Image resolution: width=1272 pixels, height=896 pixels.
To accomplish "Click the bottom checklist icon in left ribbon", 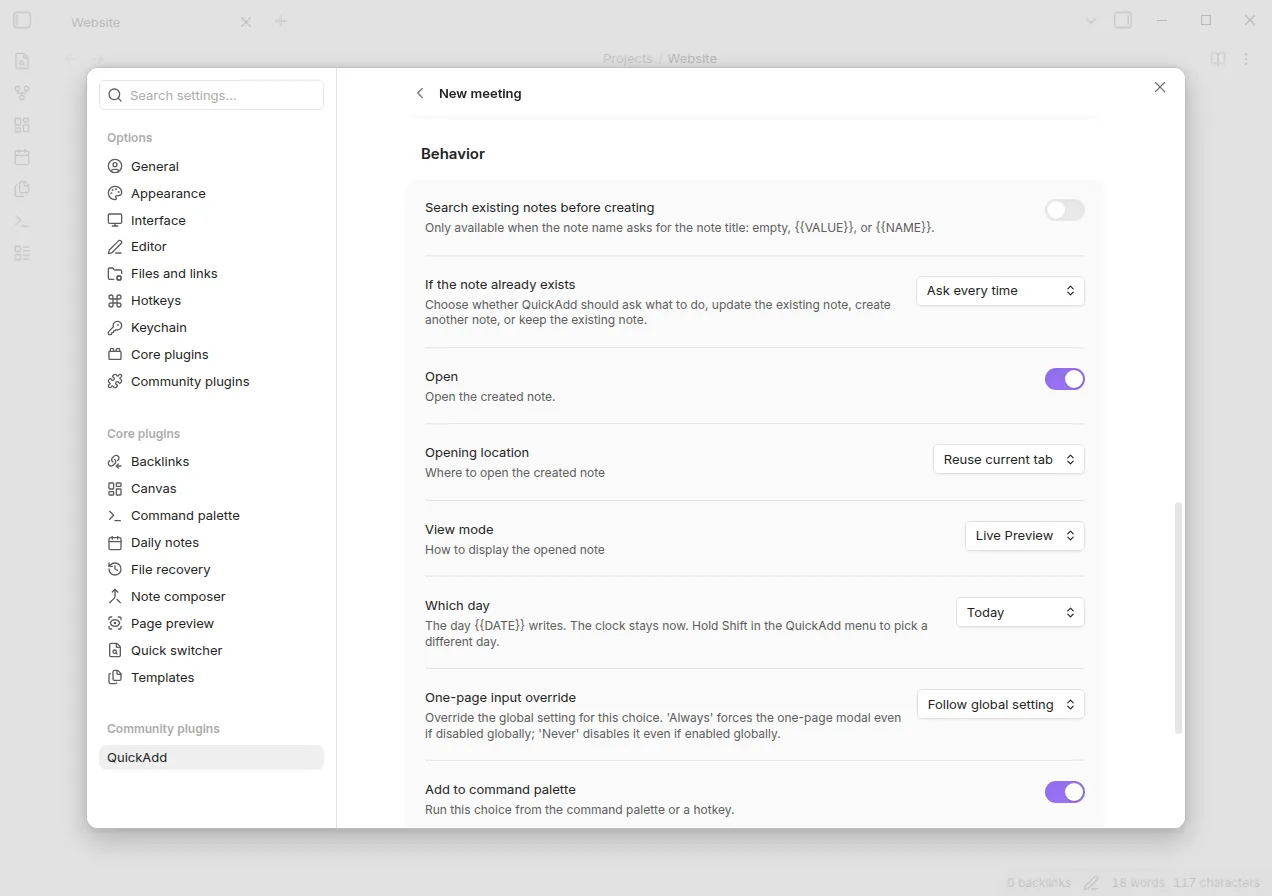I will 22,253.
